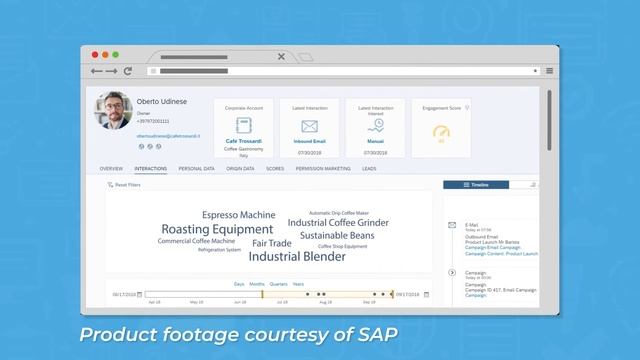Image resolution: width=640 pixels, height=360 pixels.
Task: Click the page vertical scrollbar
Action: pos(549,120)
